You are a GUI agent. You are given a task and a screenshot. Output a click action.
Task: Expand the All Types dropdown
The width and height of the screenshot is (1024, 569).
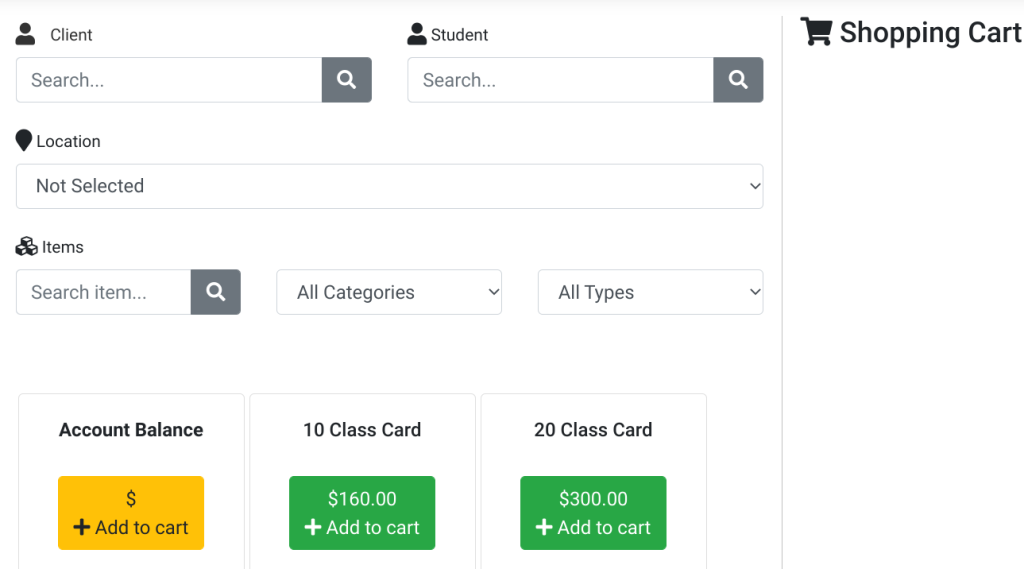pos(650,292)
